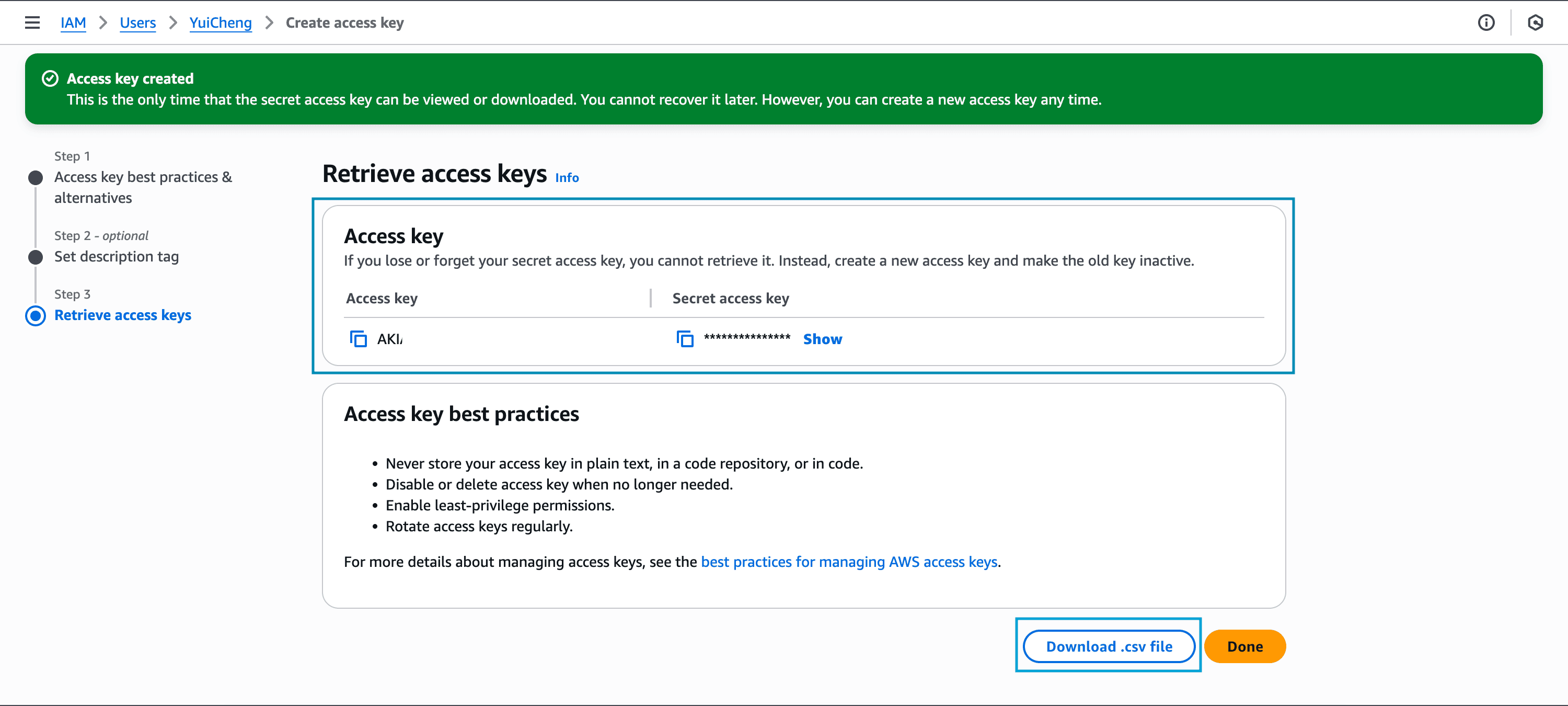The image size is (1568, 706).
Task: Open Info link beside Retrieve access keys
Action: pyautogui.click(x=566, y=178)
